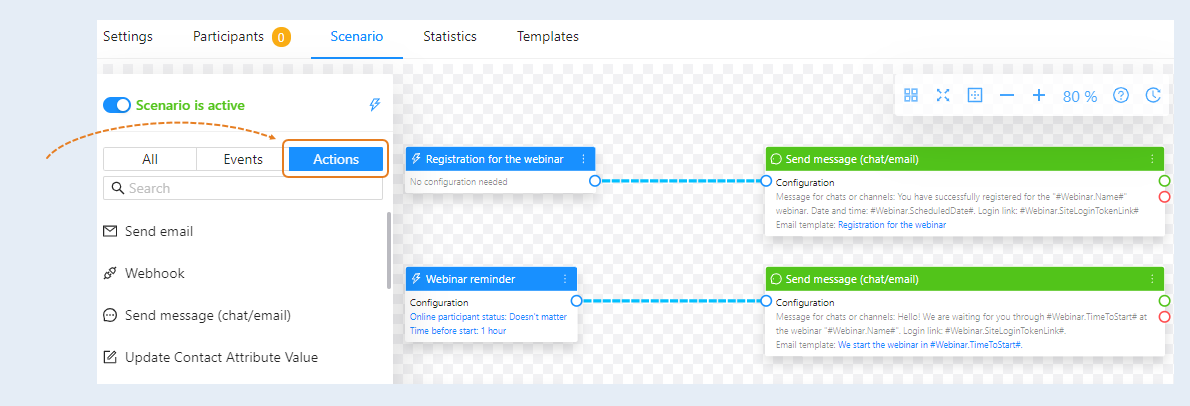Select the Actions filter button
Screen dimensions: 1190x406
[336, 159]
